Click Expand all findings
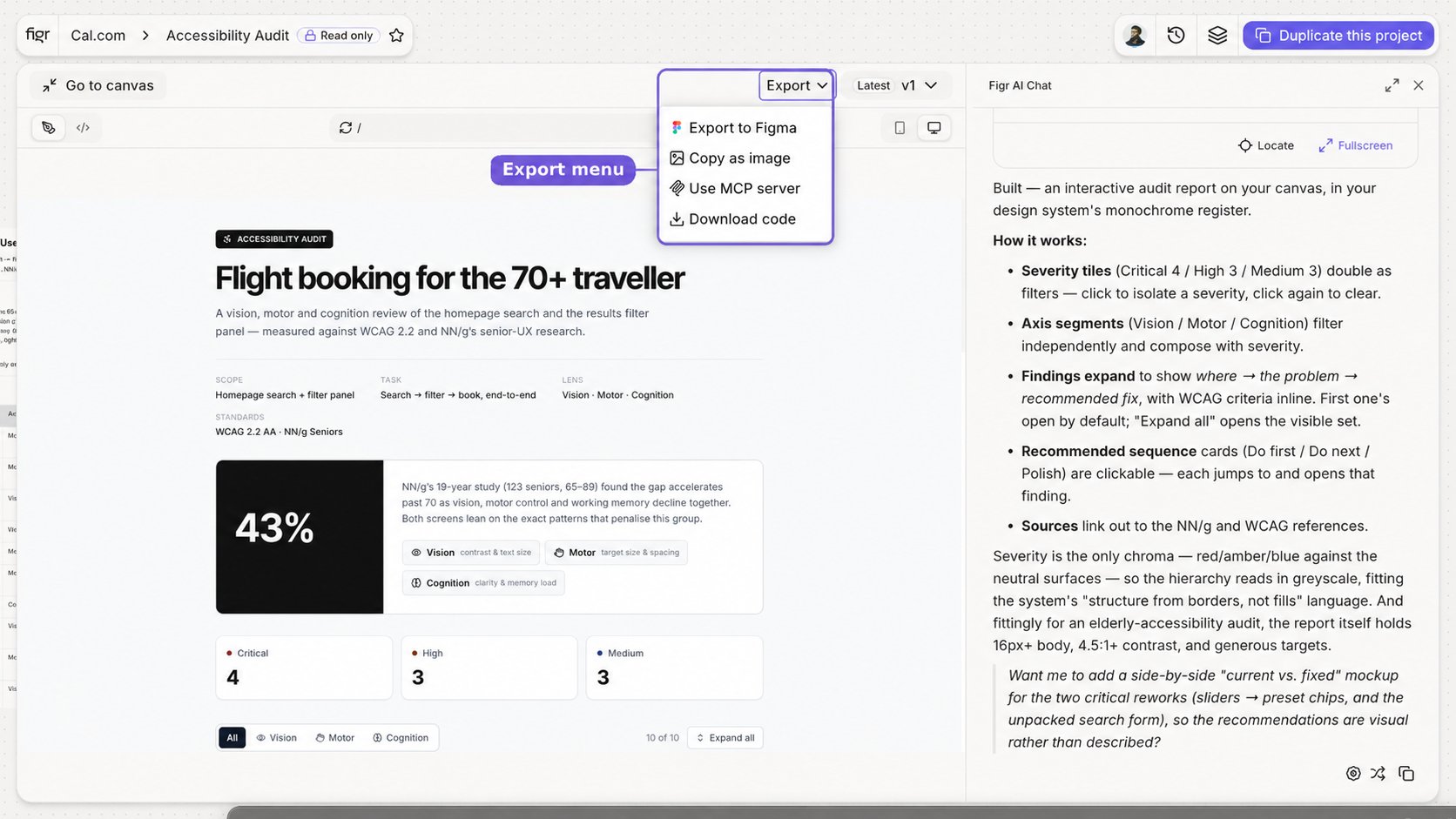Screen dimensions: 1456x819 tap(725, 738)
